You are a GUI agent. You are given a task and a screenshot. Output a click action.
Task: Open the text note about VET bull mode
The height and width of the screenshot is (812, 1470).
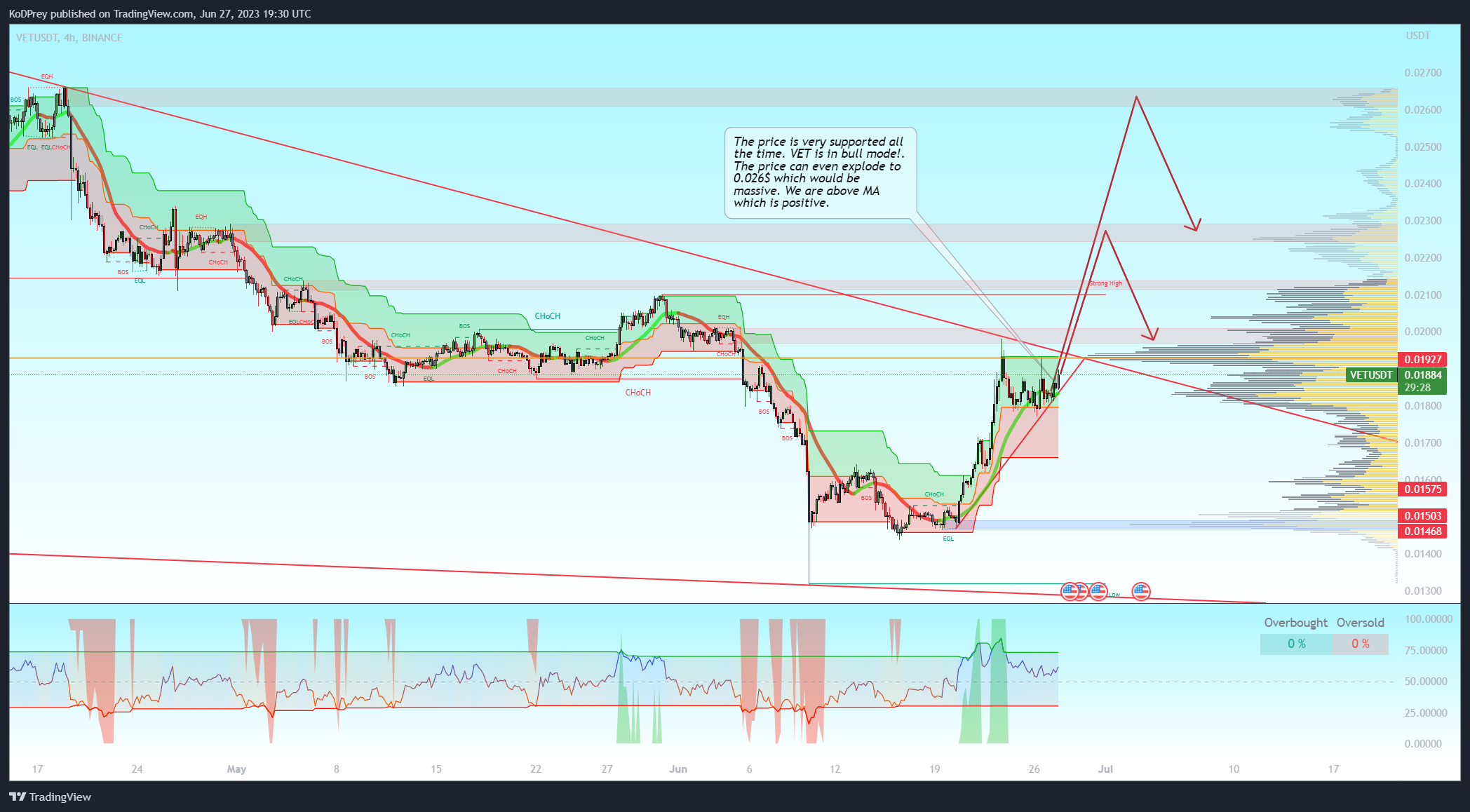coord(820,172)
